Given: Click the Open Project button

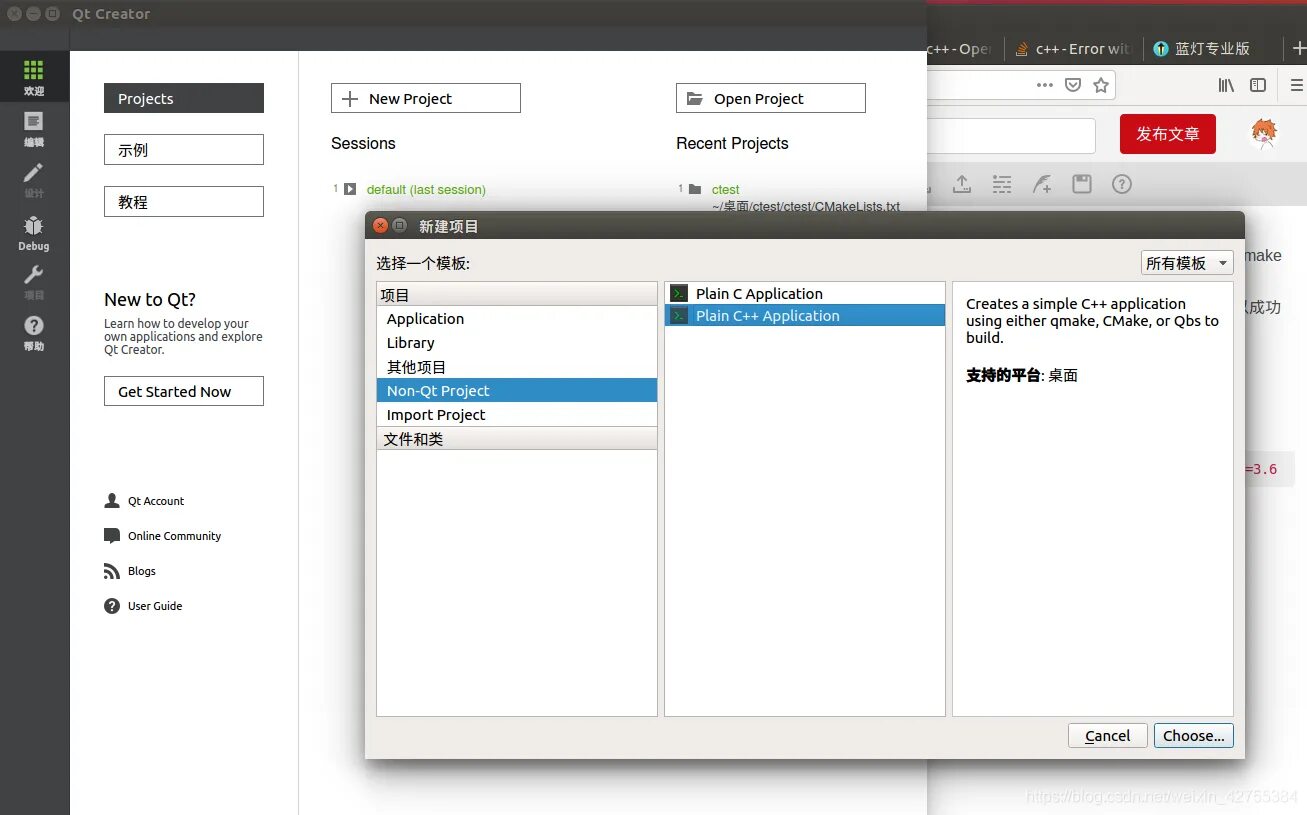Looking at the screenshot, I should (x=771, y=98).
